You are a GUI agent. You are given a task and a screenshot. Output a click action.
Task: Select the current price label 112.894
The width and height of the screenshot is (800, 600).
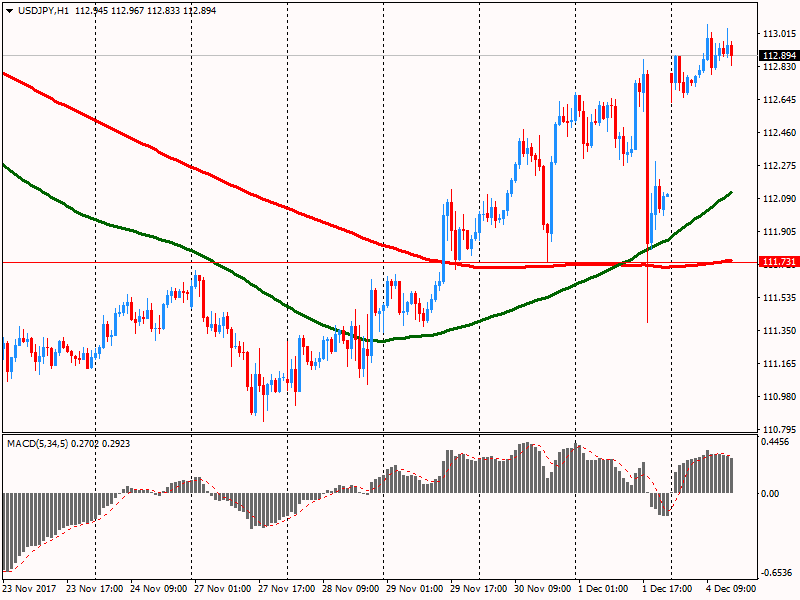(x=779, y=56)
